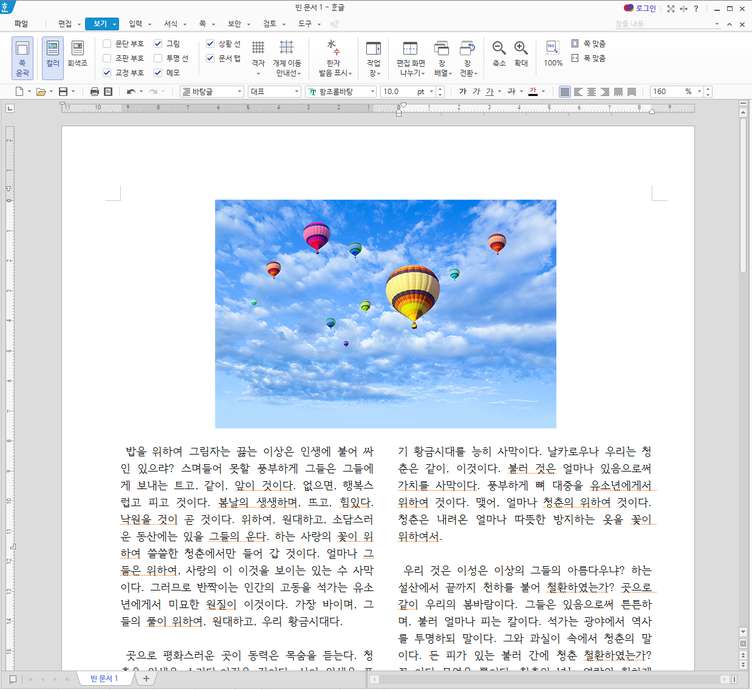Image resolution: width=752 pixels, height=690 pixels.
Task: Click the save icon in the toolbar
Action: point(63,91)
